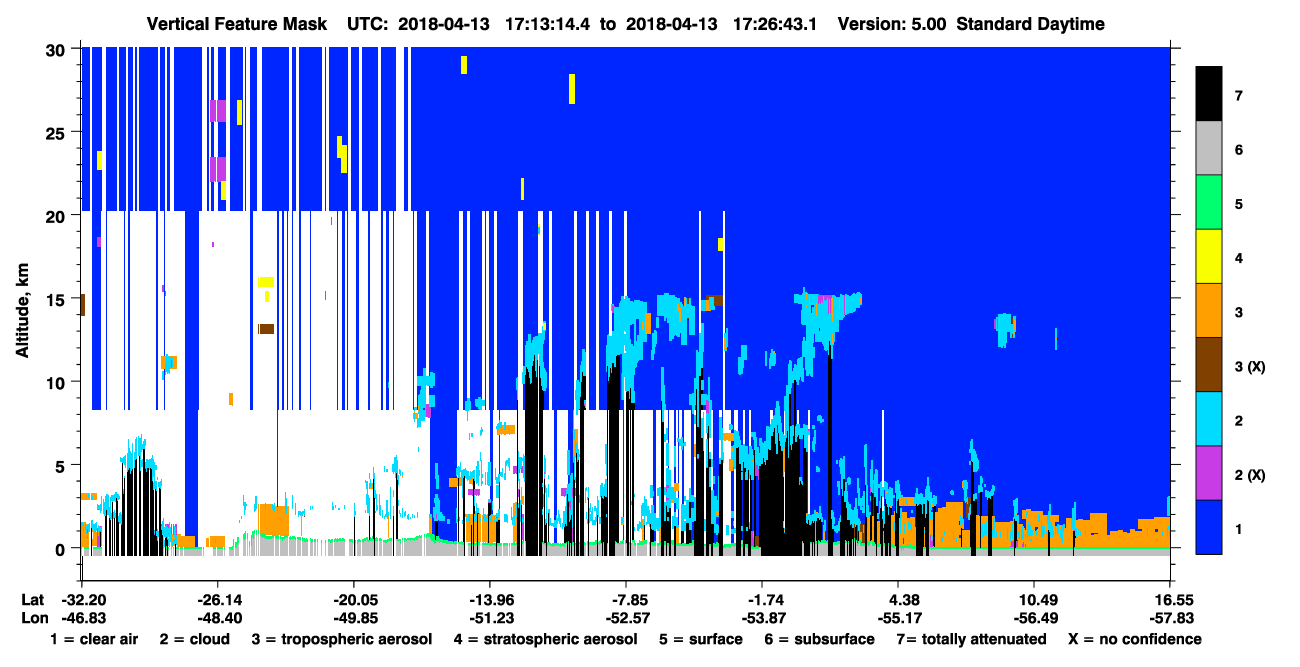
Task: Click the orange tropospheric aerosol legend swatch
Action: pos(1209,310)
